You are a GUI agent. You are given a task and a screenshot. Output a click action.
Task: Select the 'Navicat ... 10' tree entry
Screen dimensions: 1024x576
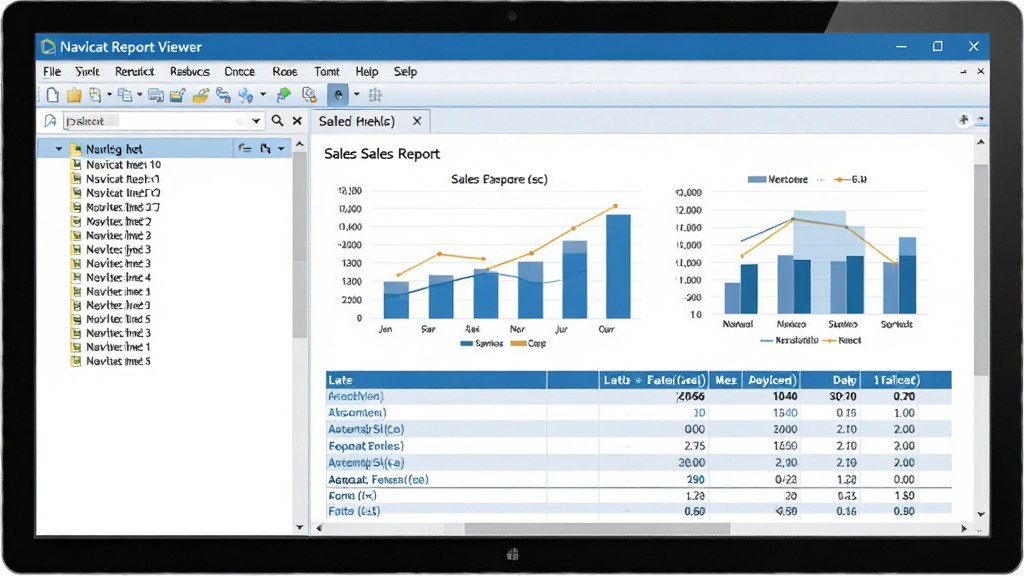[123, 165]
